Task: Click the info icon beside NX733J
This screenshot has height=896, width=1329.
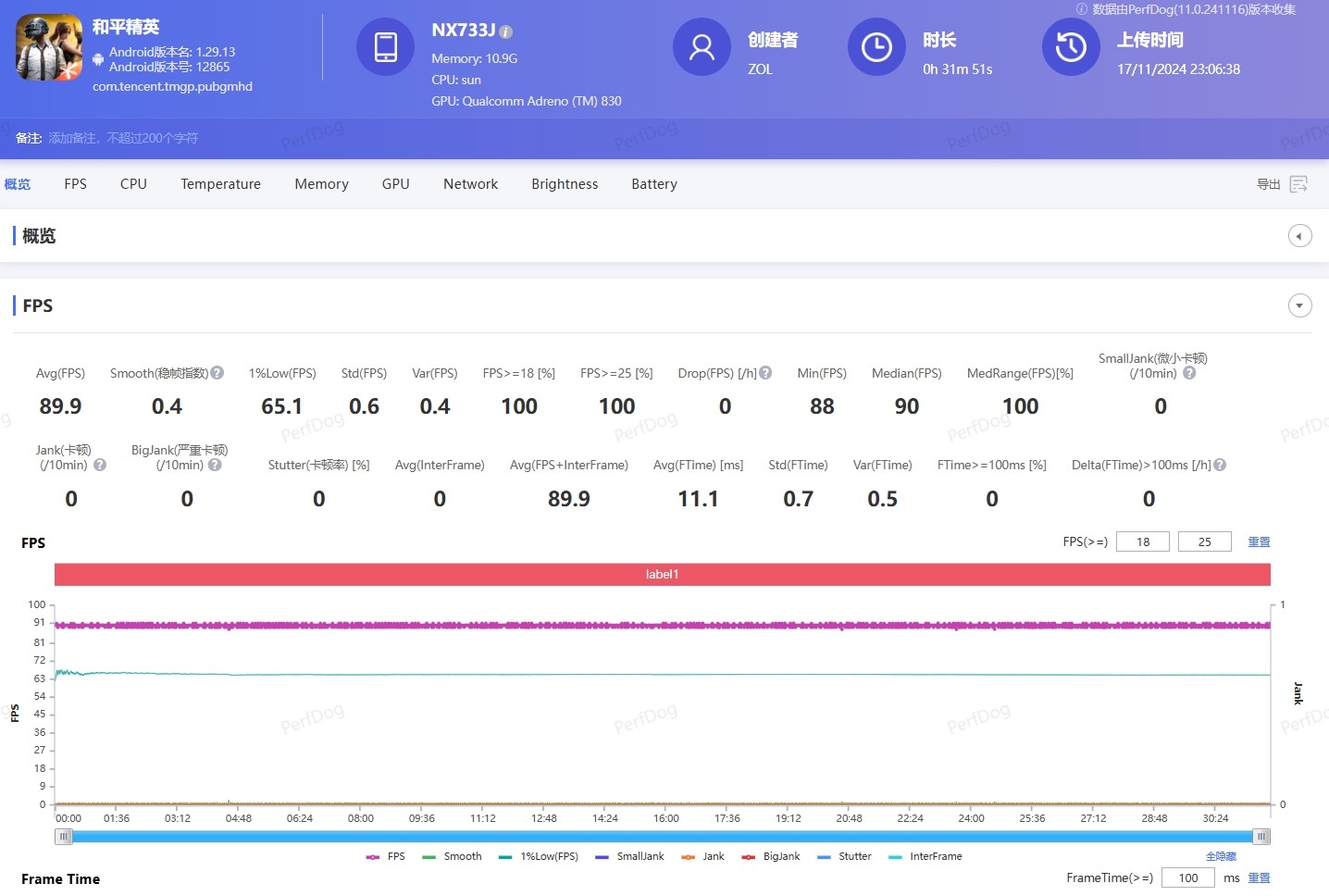Action: pos(505,31)
